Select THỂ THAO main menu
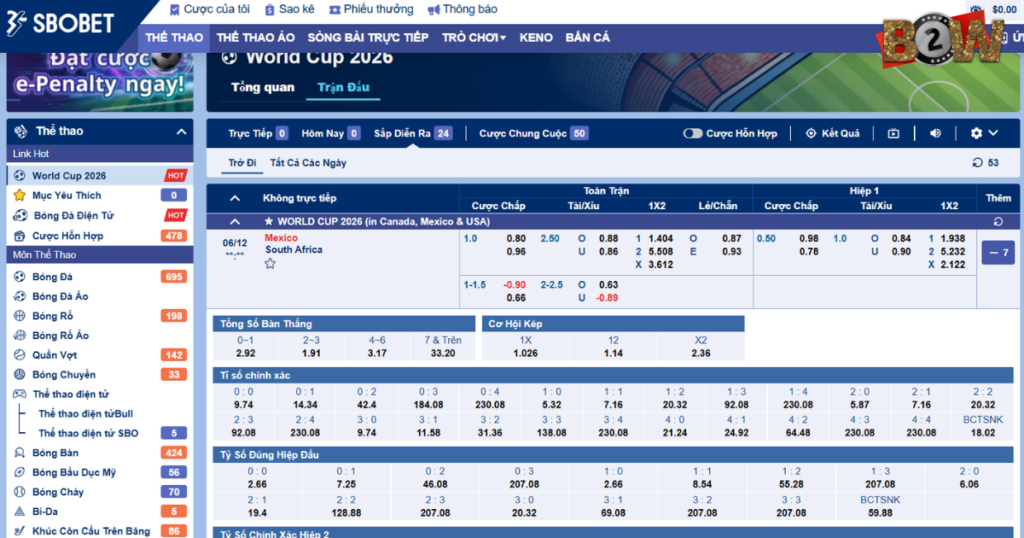1024x538 pixels. tap(174, 38)
